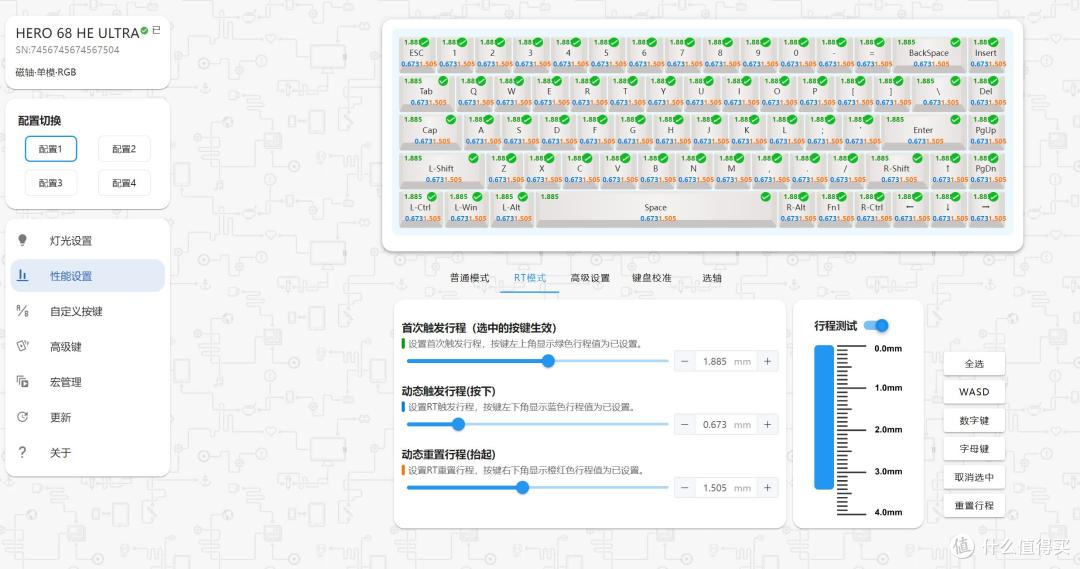Click the refresh icon beside 更新
The width and height of the screenshot is (1080, 569).
coord(22,417)
